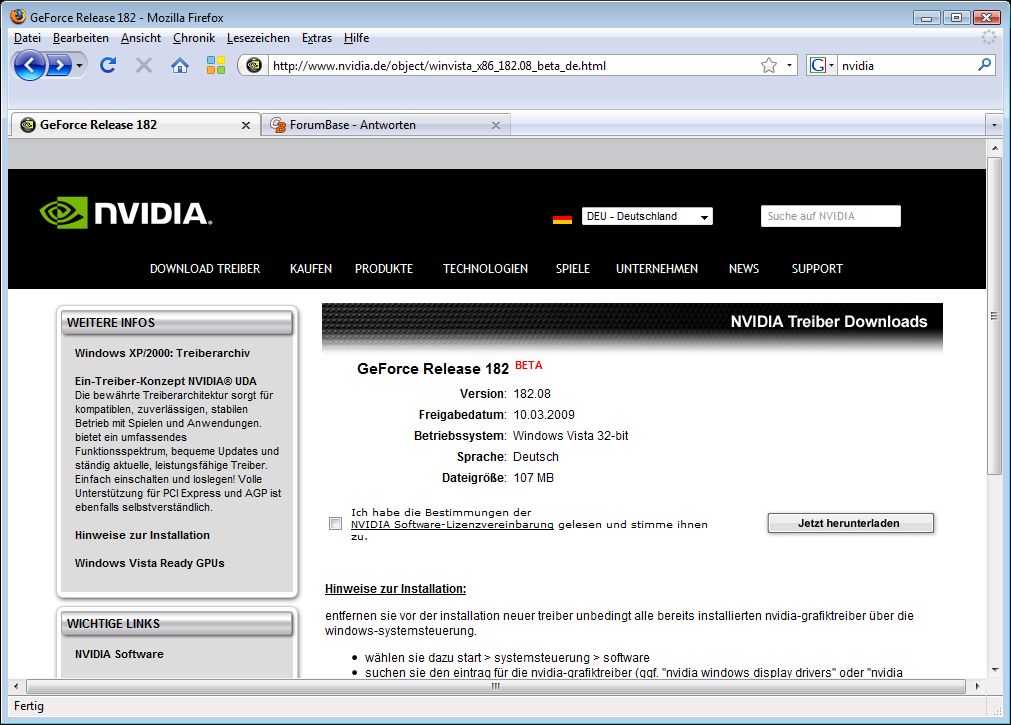
Task: Open Hinweise zur Installation sidebar link
Action: [142, 535]
